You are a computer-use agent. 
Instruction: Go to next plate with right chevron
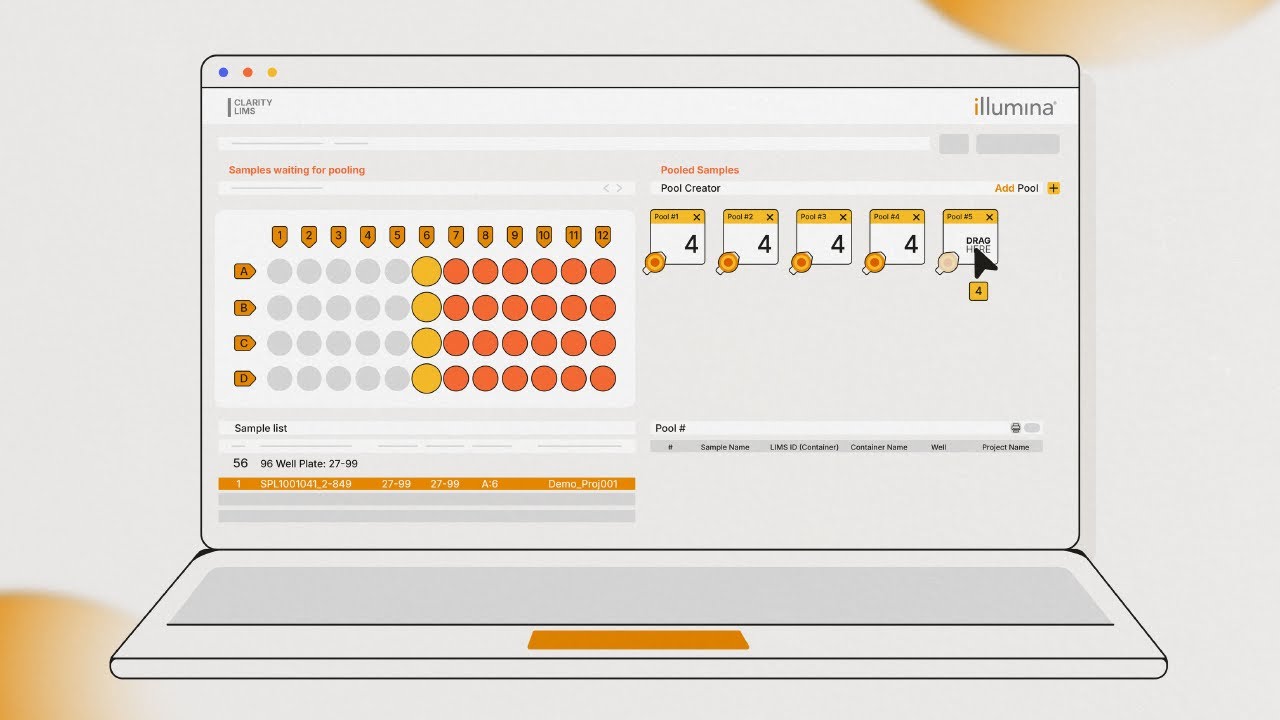point(619,188)
